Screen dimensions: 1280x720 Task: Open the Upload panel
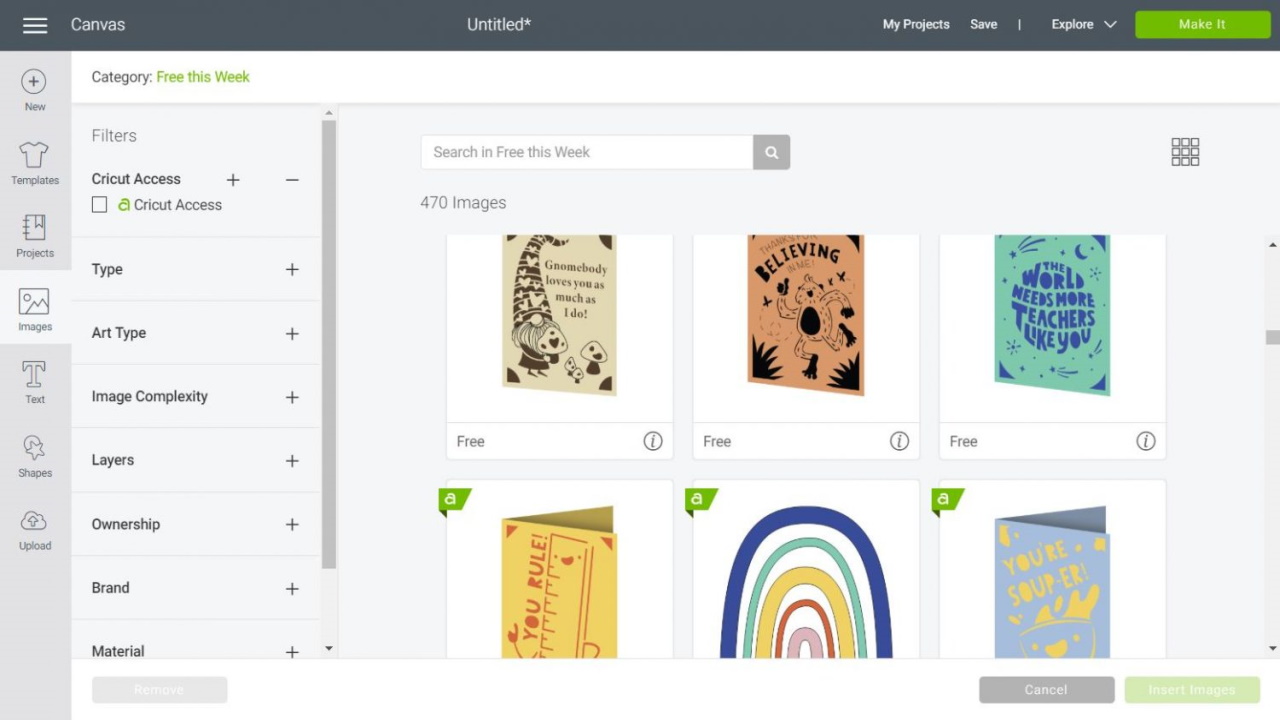34,528
